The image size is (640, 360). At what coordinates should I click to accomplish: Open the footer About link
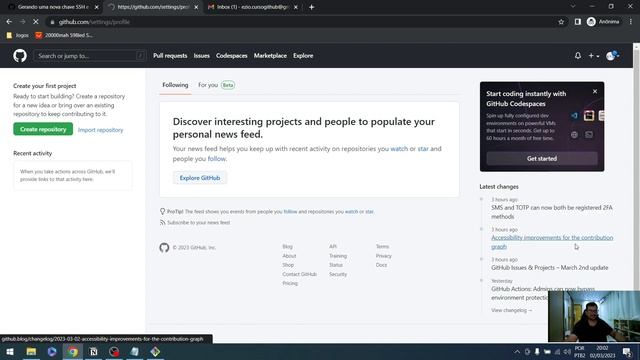[x=289, y=256]
